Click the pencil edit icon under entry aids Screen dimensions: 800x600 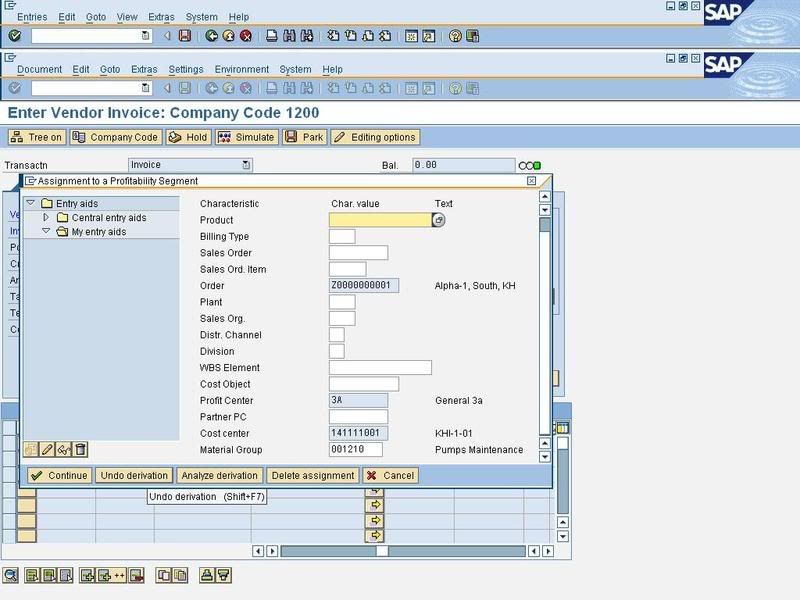[x=47, y=450]
